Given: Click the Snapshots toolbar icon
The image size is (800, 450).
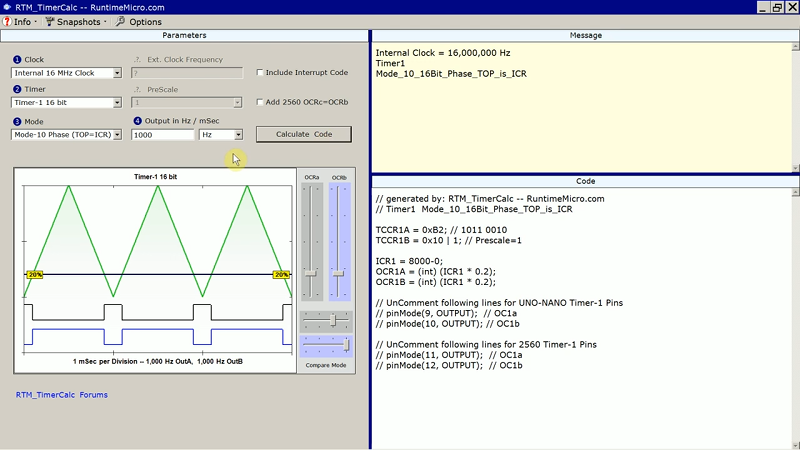Looking at the screenshot, I should (50, 21).
